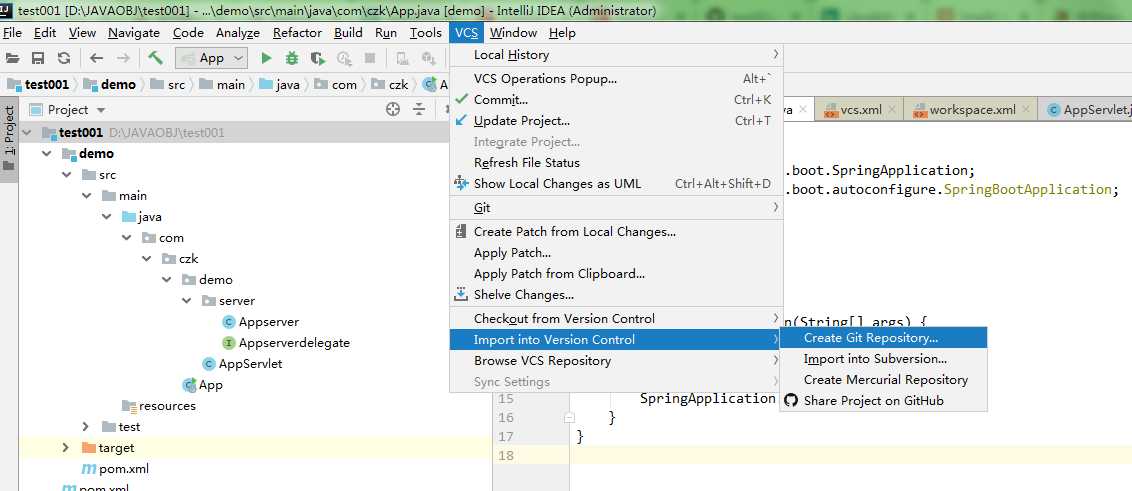Screen dimensions: 1132x491
Task: Open Checkout from Version Control submenu
Action: [x=616, y=318]
